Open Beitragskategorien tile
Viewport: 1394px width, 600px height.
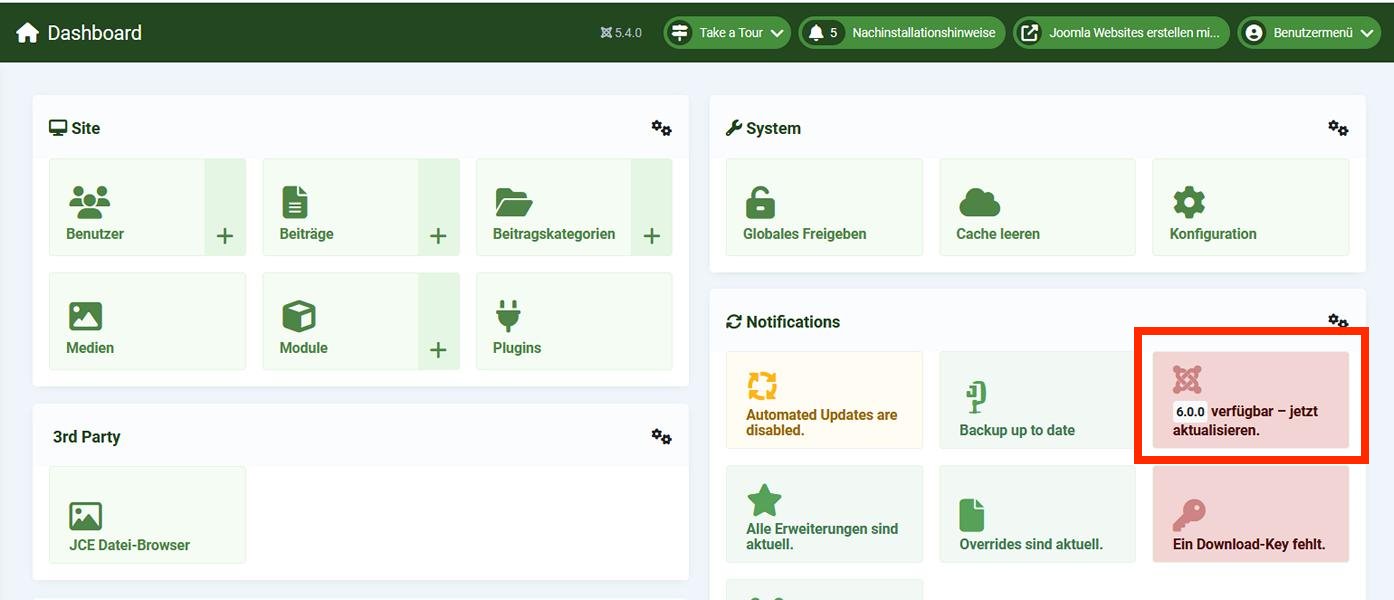click(x=553, y=207)
